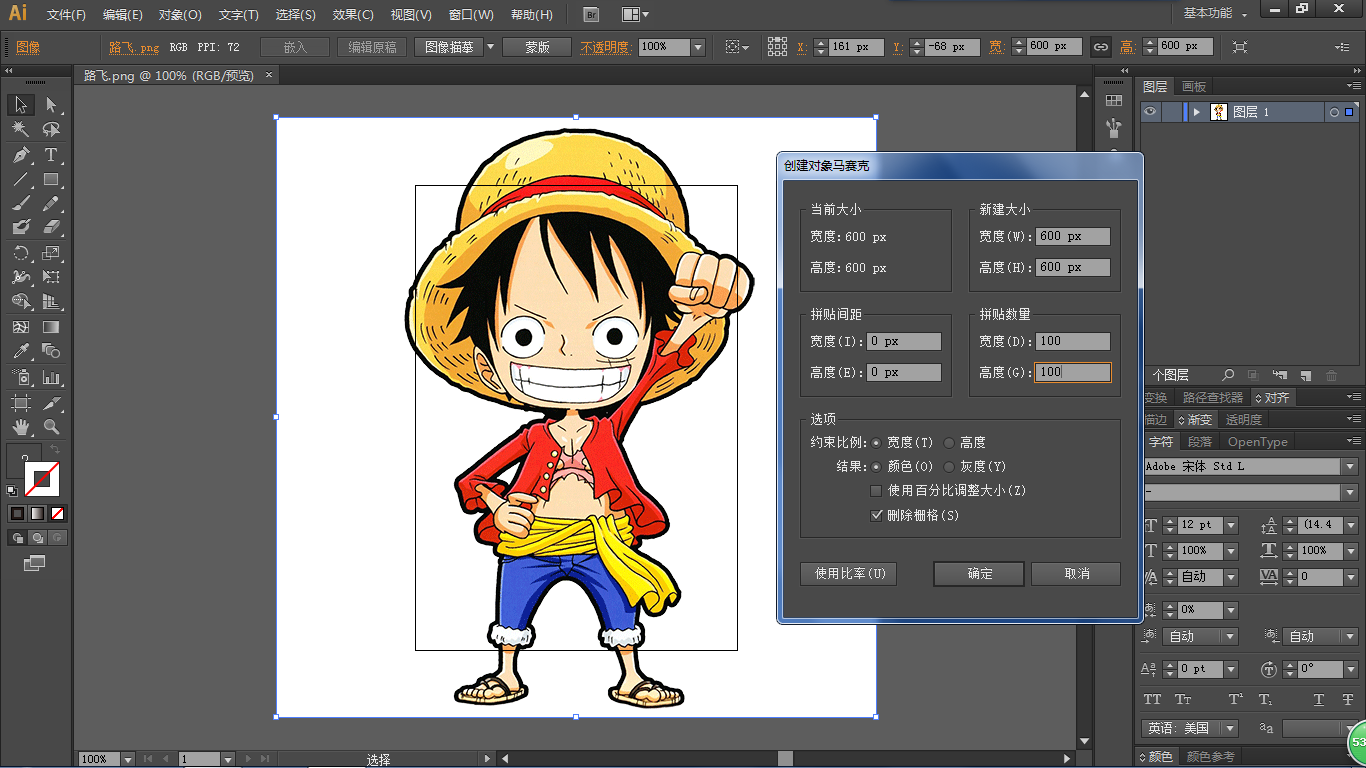Select 宽度(T) constrain ratio radio button
This screenshot has height=768, width=1366.
(877, 442)
